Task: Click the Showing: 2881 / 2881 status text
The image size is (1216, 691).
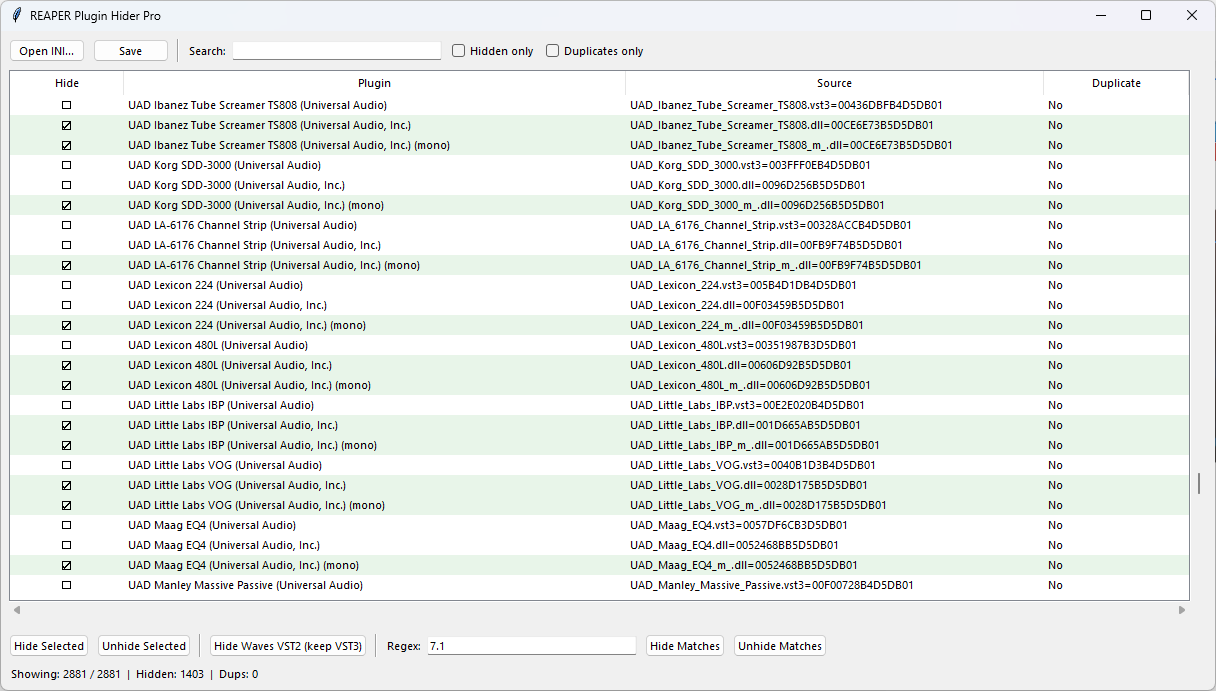Action: coord(67,674)
